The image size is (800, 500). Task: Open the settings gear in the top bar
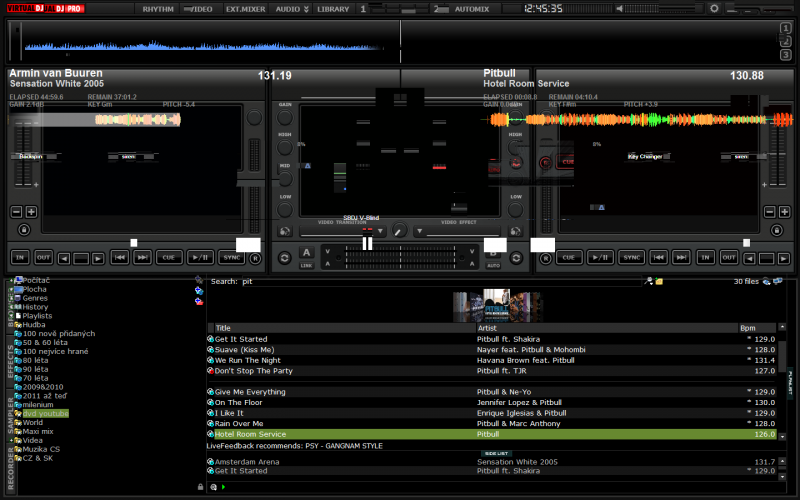point(714,8)
